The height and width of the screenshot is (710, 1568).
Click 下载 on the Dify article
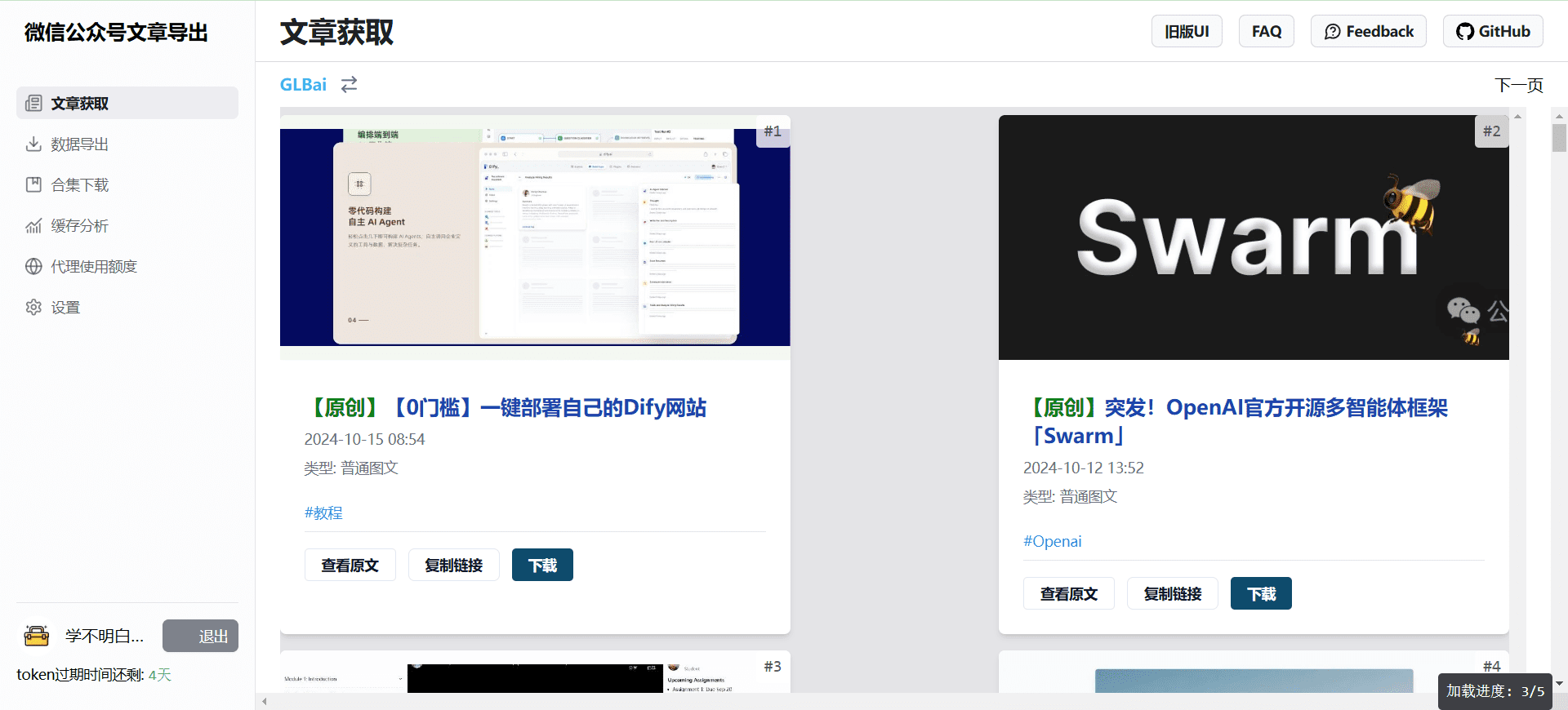[x=542, y=565]
